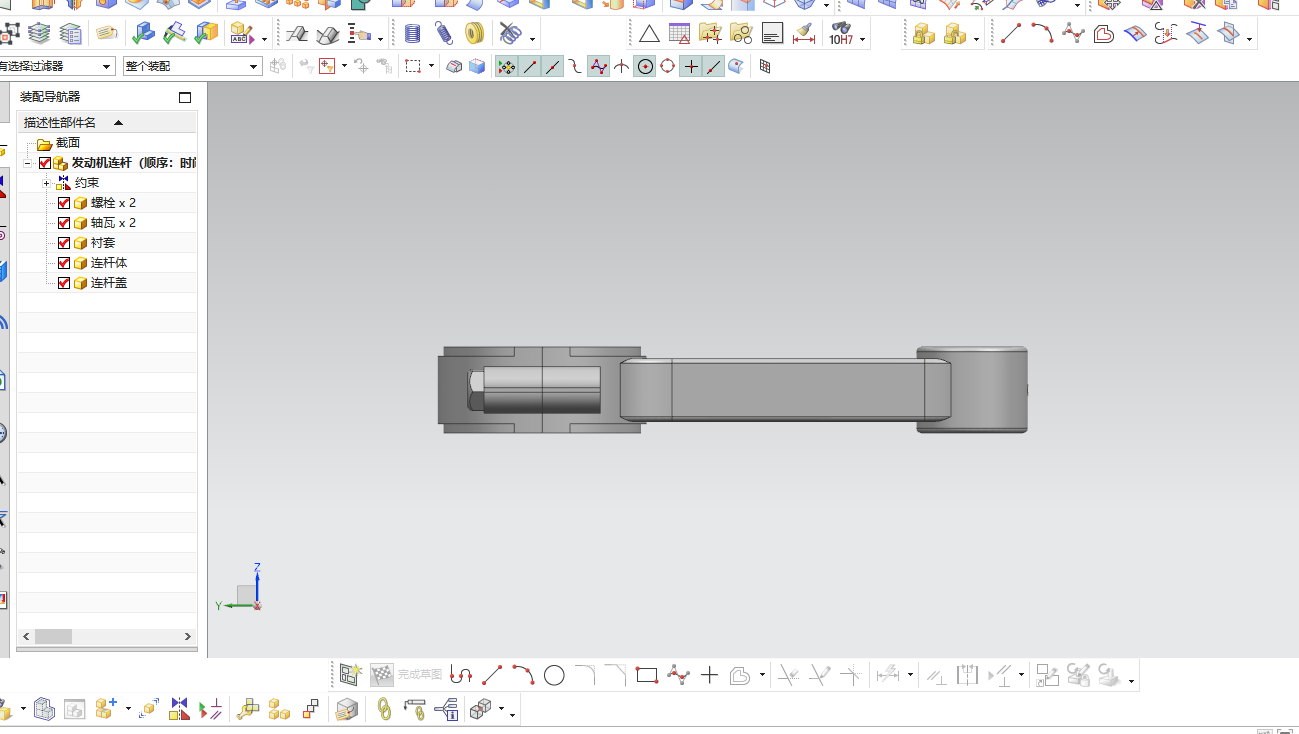Open dropdown arrow next to locked cubes
The width and height of the screenshot is (1299, 734).
(x=976, y=40)
